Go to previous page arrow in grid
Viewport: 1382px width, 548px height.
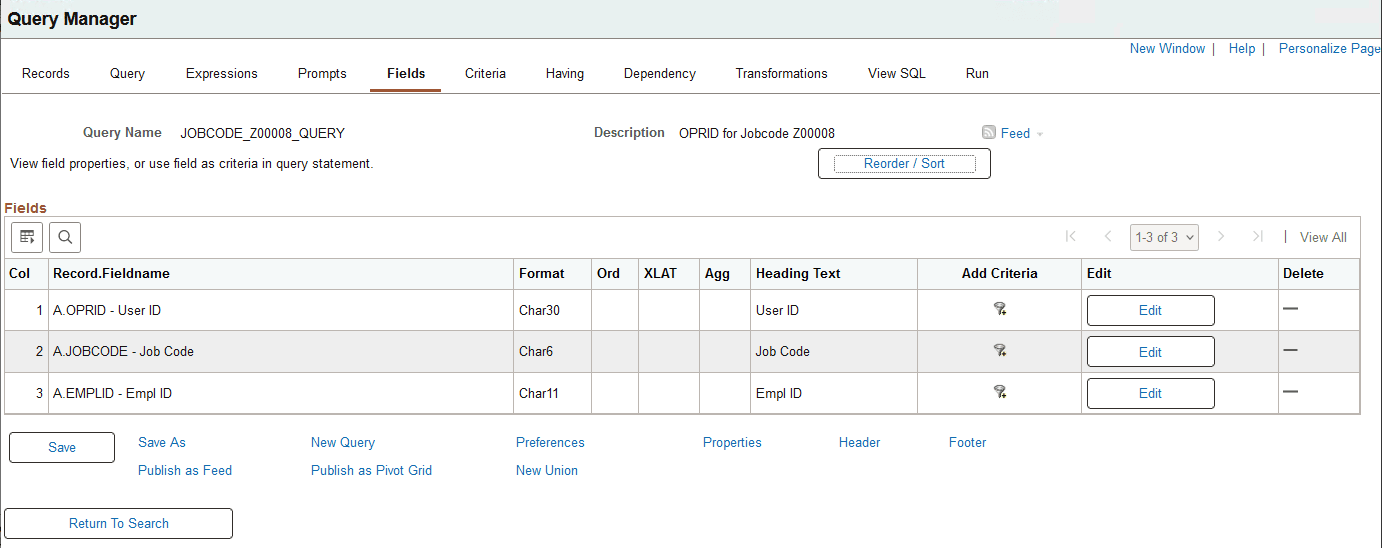[1108, 237]
